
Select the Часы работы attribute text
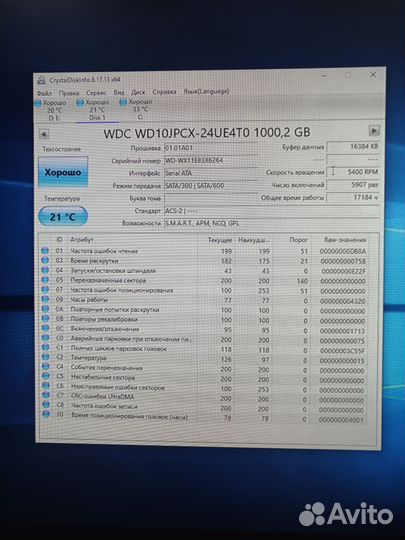[89, 300]
